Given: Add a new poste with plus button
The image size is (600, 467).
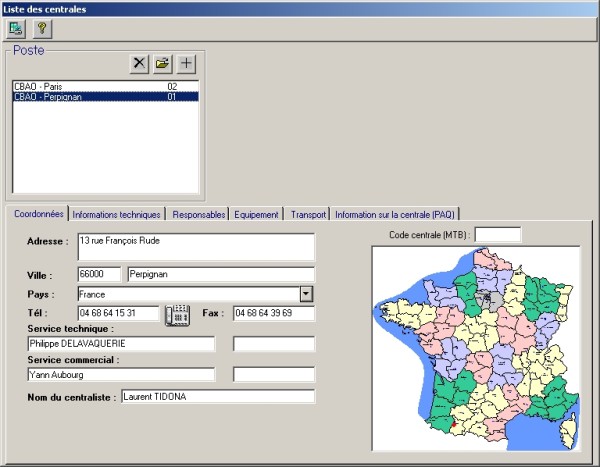Looking at the screenshot, I should tap(186, 64).
